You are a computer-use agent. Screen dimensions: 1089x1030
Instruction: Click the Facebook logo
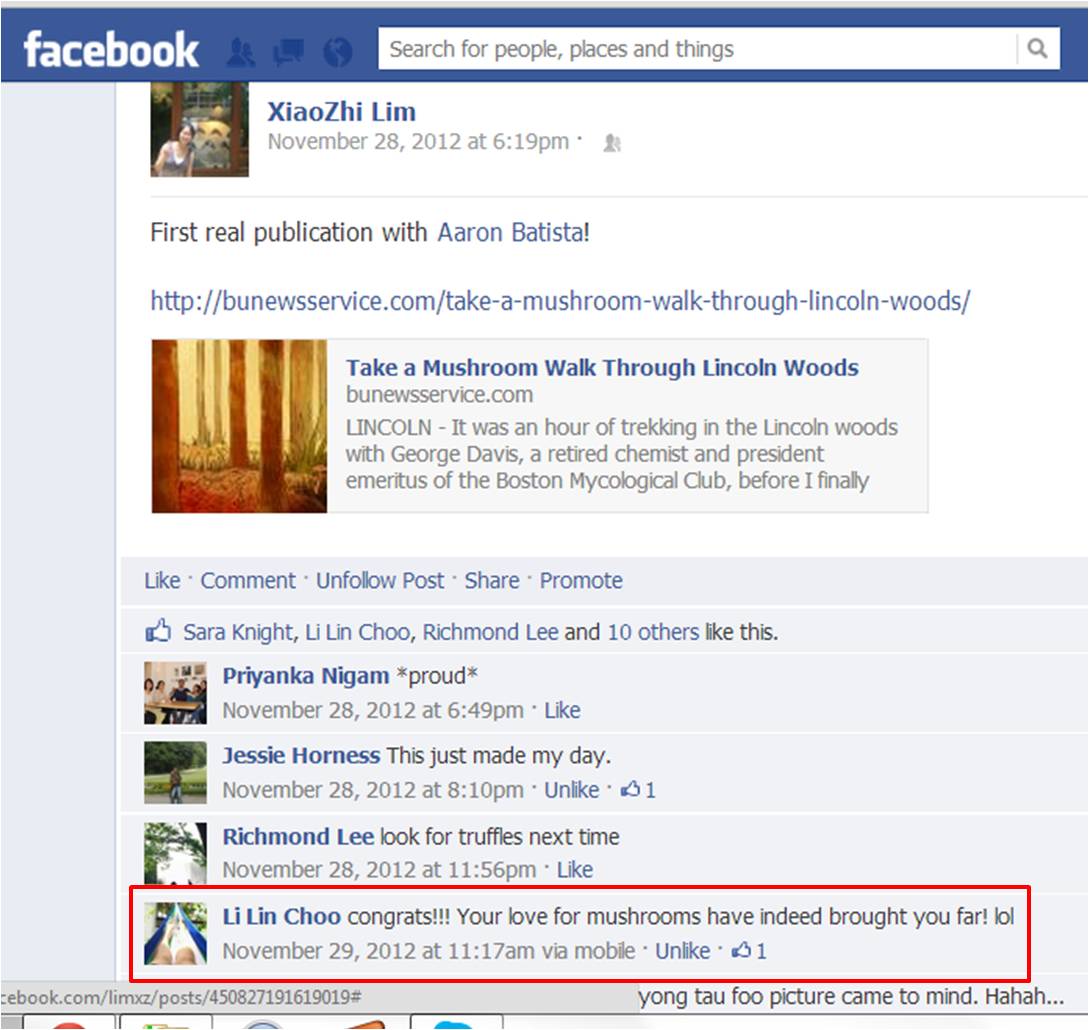[x=111, y=49]
